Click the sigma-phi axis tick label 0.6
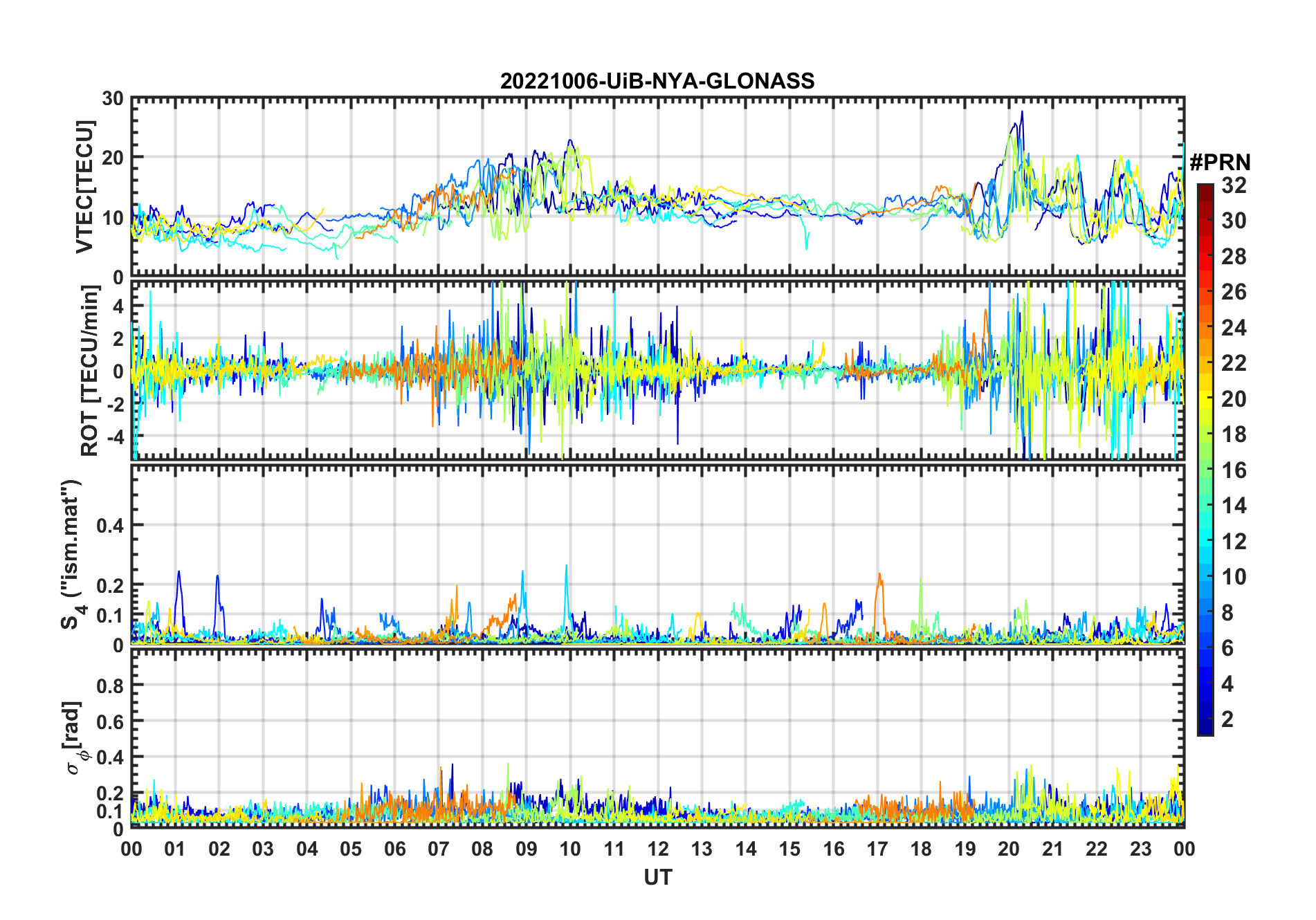This screenshot has height=920, width=1316. (x=110, y=722)
